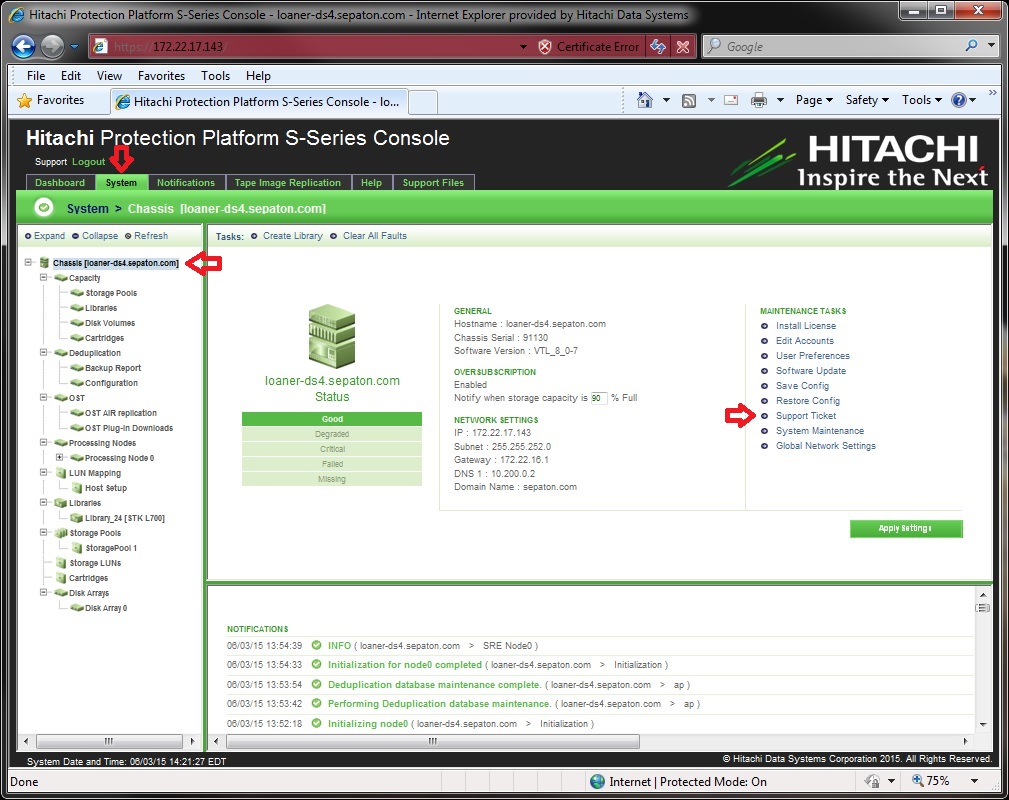The image size is (1009, 800).
Task: Collapse the LUN Mapping branch
Action: pos(44,472)
